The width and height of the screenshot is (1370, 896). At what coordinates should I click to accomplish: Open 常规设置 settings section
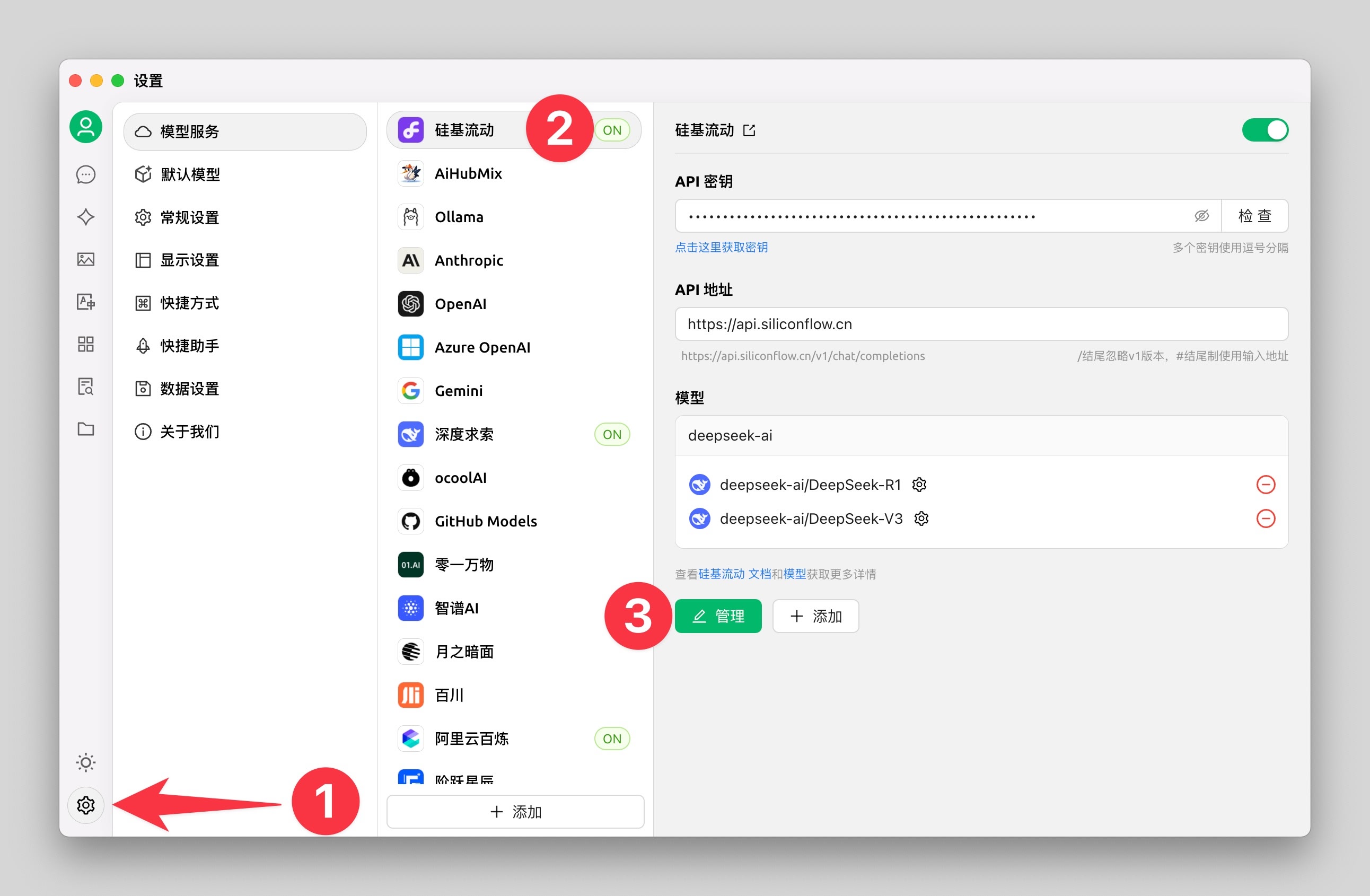244,217
